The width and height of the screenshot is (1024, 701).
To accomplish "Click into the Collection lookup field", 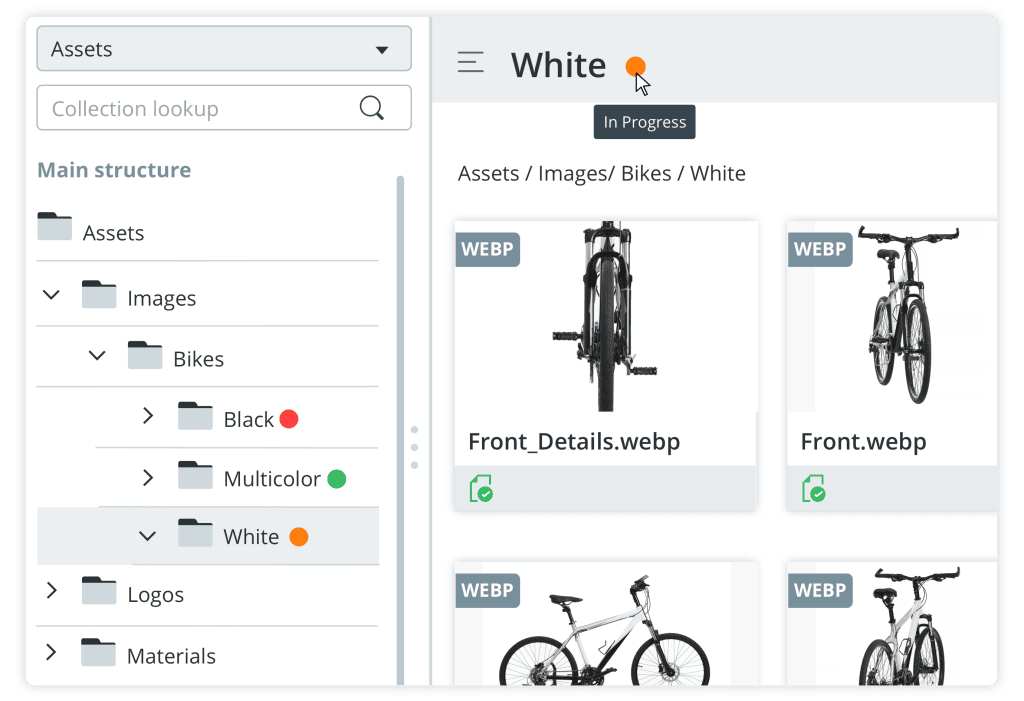I will pyautogui.click(x=200, y=108).
